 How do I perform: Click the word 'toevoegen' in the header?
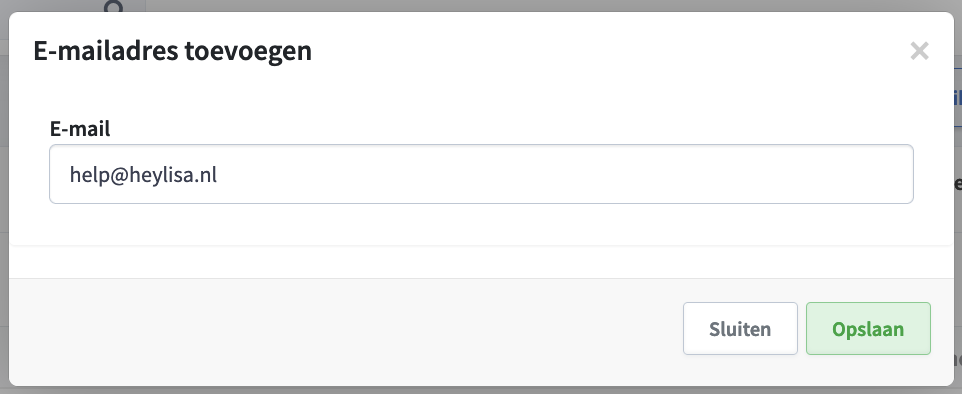(248, 52)
